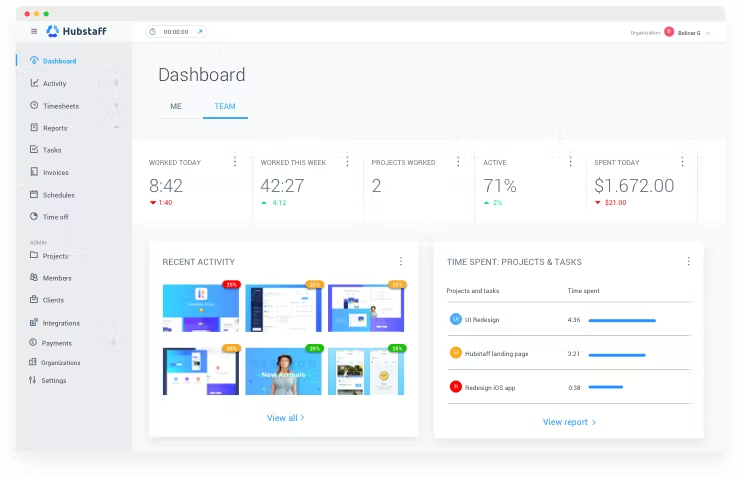Image resolution: width=742 pixels, height=477 pixels.
Task: Click the Dashboard gauge icon in sidebar
Action: coord(34,61)
